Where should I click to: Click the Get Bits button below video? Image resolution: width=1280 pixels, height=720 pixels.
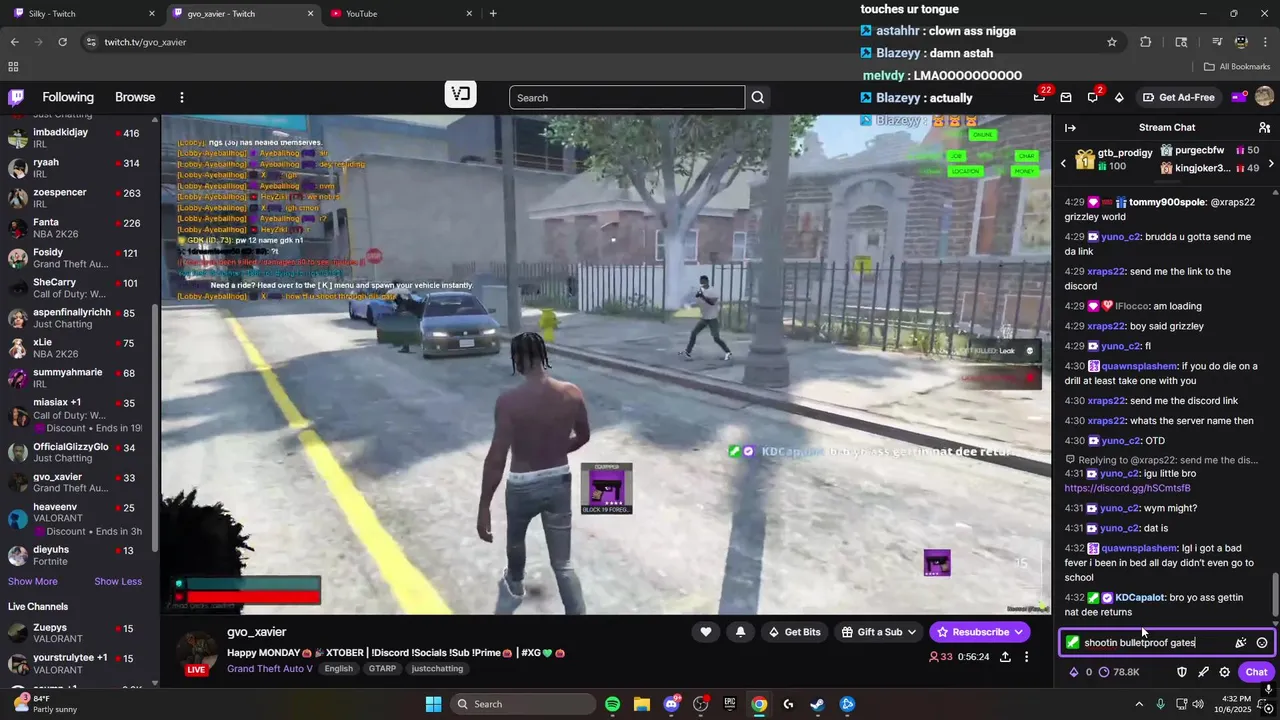click(x=795, y=632)
